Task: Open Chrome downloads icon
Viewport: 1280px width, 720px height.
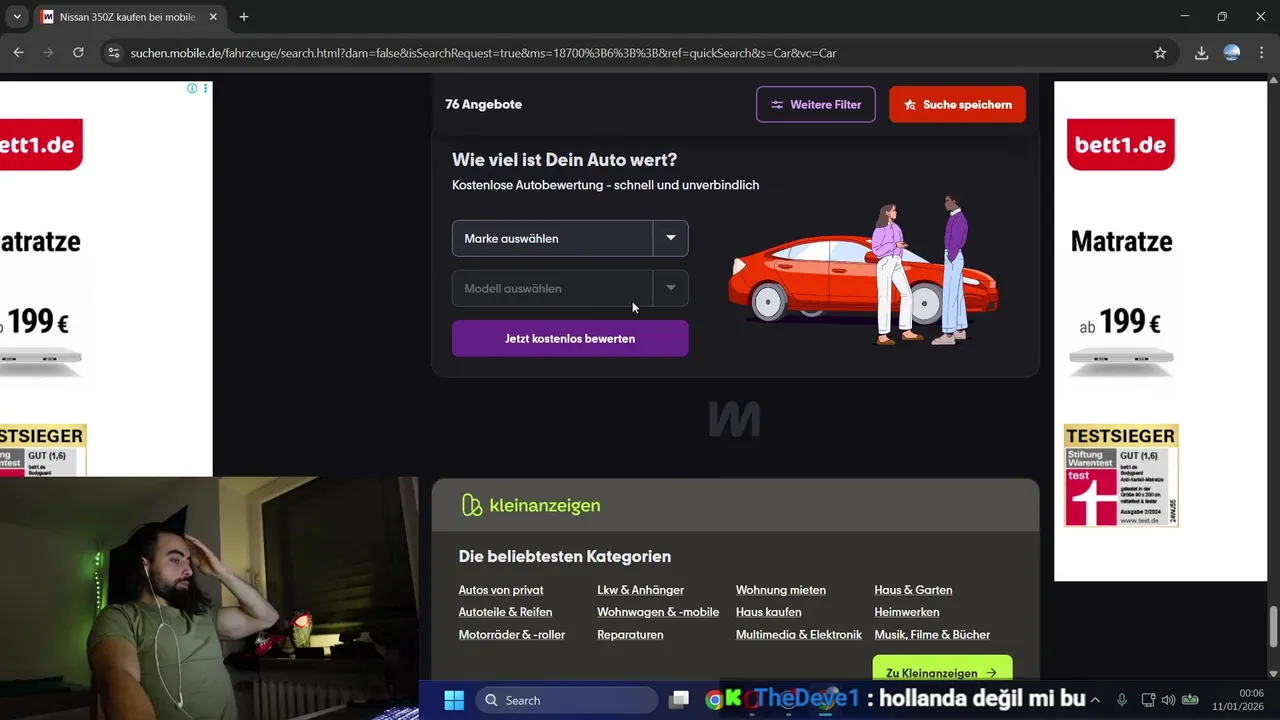Action: coord(1202,53)
